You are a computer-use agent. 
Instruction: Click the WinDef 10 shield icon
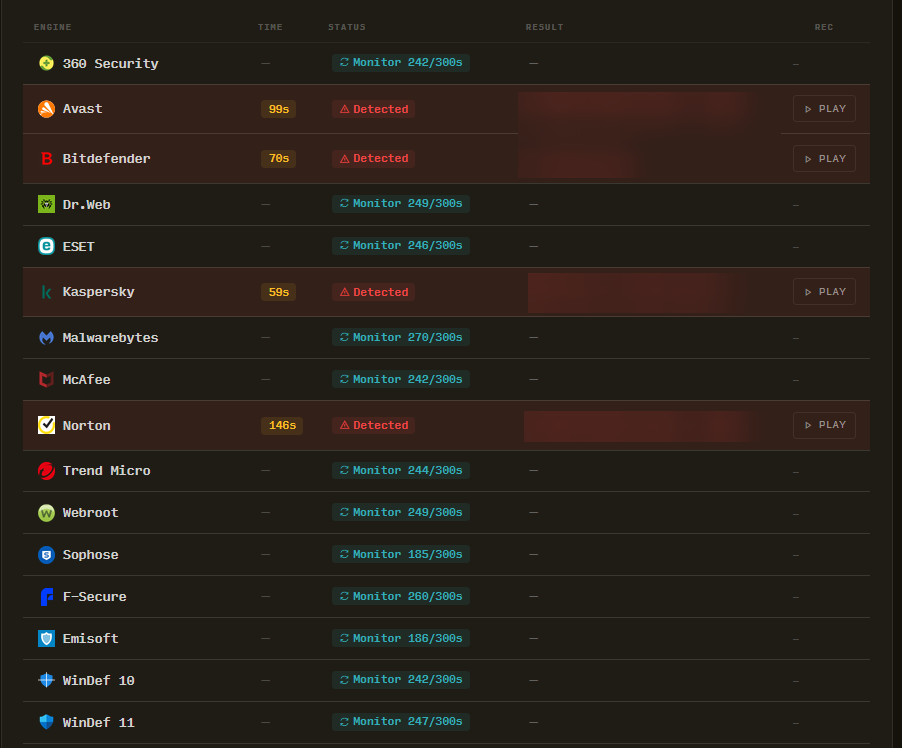pos(47,680)
